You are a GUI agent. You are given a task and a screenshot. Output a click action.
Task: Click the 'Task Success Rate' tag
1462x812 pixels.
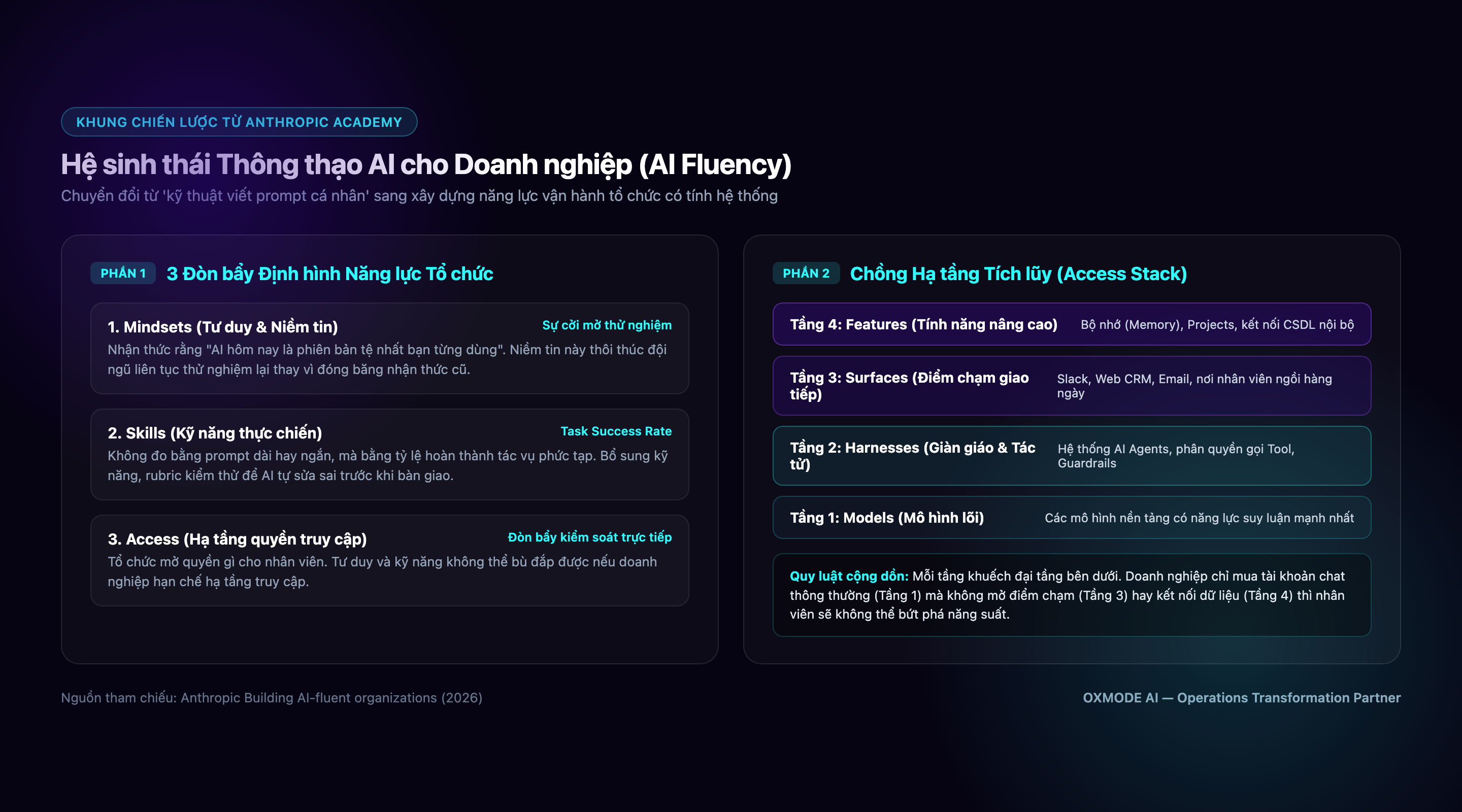(x=616, y=431)
